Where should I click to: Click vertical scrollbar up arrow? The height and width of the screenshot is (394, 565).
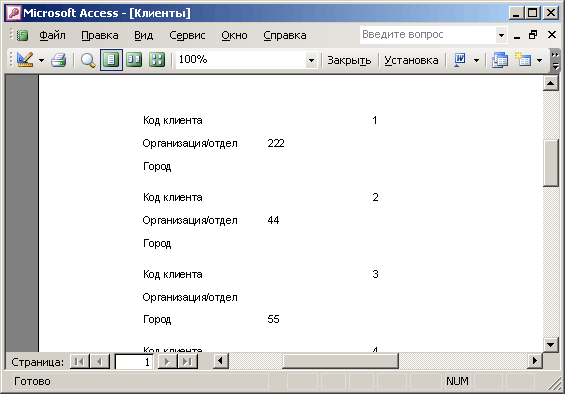pyautogui.click(x=551, y=84)
